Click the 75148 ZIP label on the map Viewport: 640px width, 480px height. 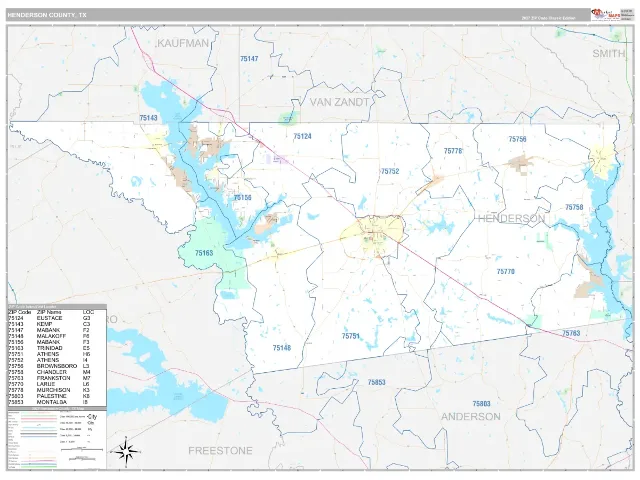click(282, 348)
